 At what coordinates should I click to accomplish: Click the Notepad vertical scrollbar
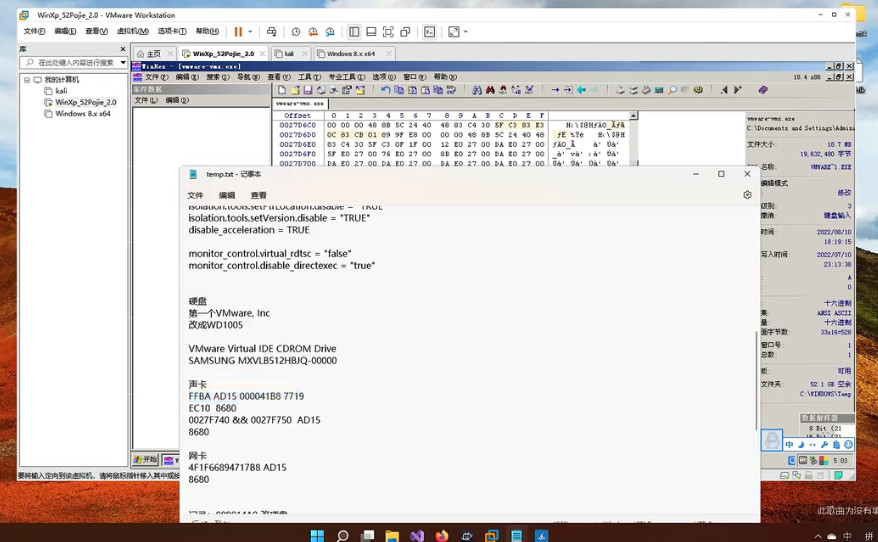[756, 381]
